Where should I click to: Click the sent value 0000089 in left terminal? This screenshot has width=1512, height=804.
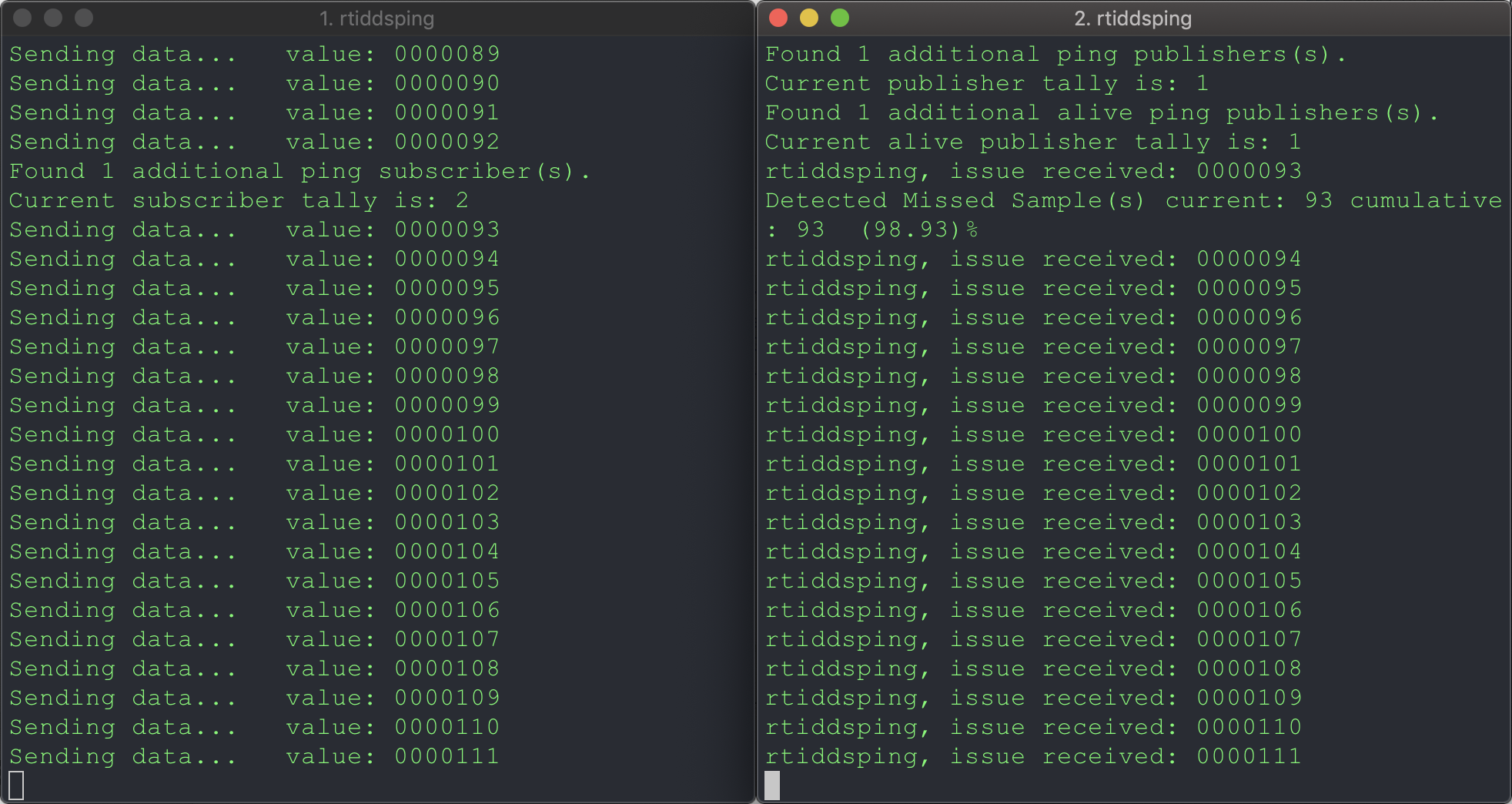[447, 54]
